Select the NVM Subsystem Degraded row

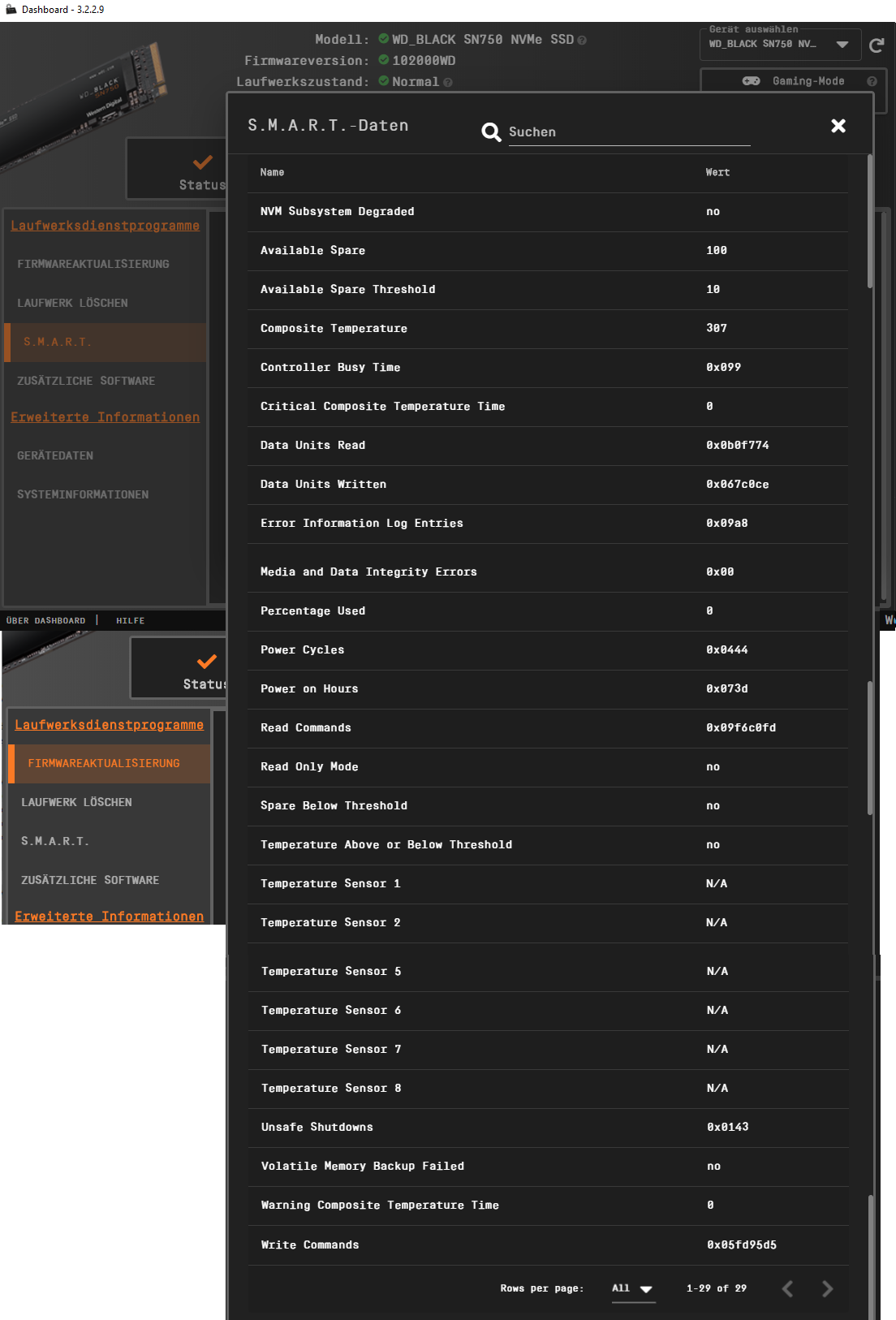pos(548,212)
